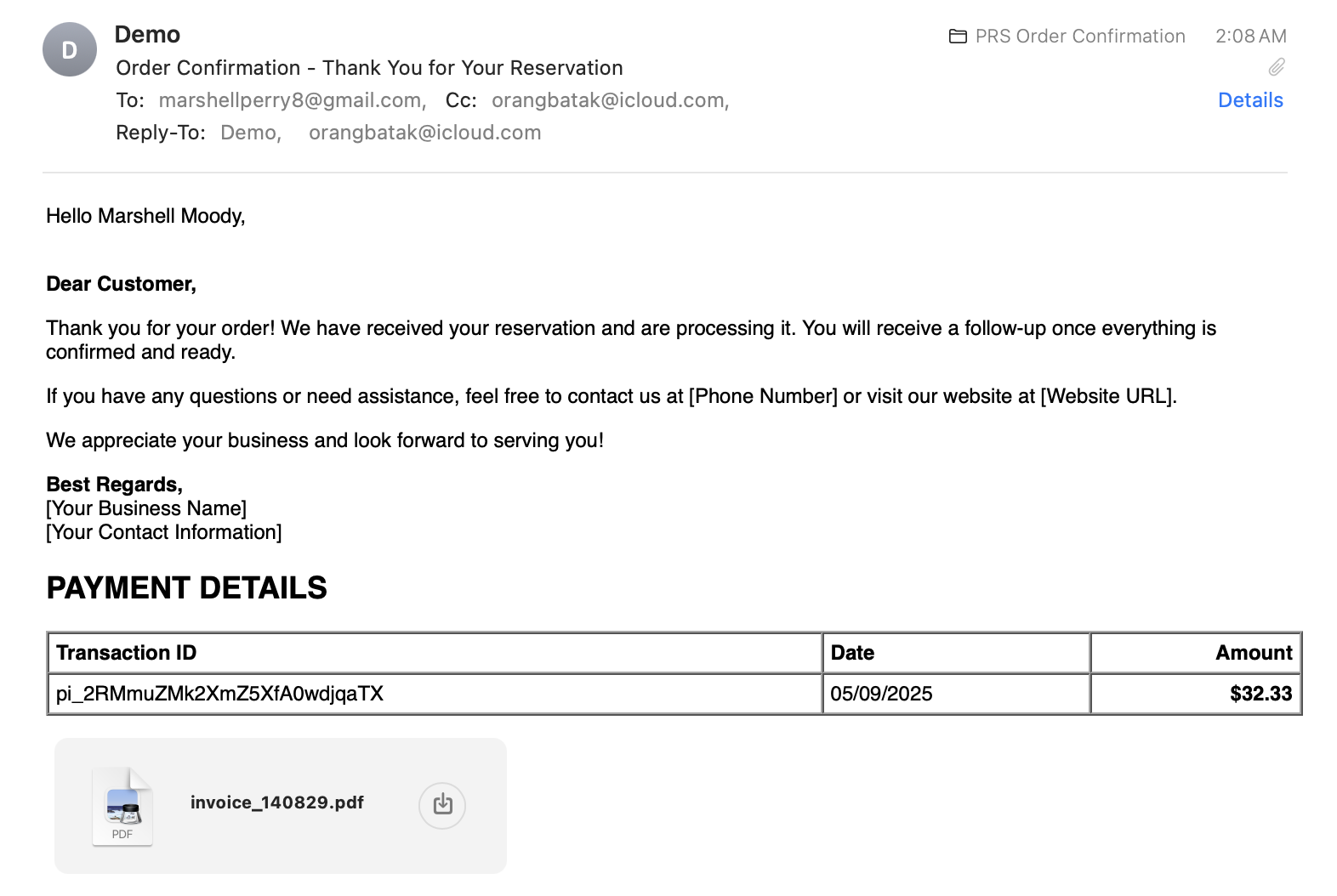Click the 2:08 AM timestamp
Image resolution: width=1337 pixels, height=896 pixels.
coord(1250,36)
